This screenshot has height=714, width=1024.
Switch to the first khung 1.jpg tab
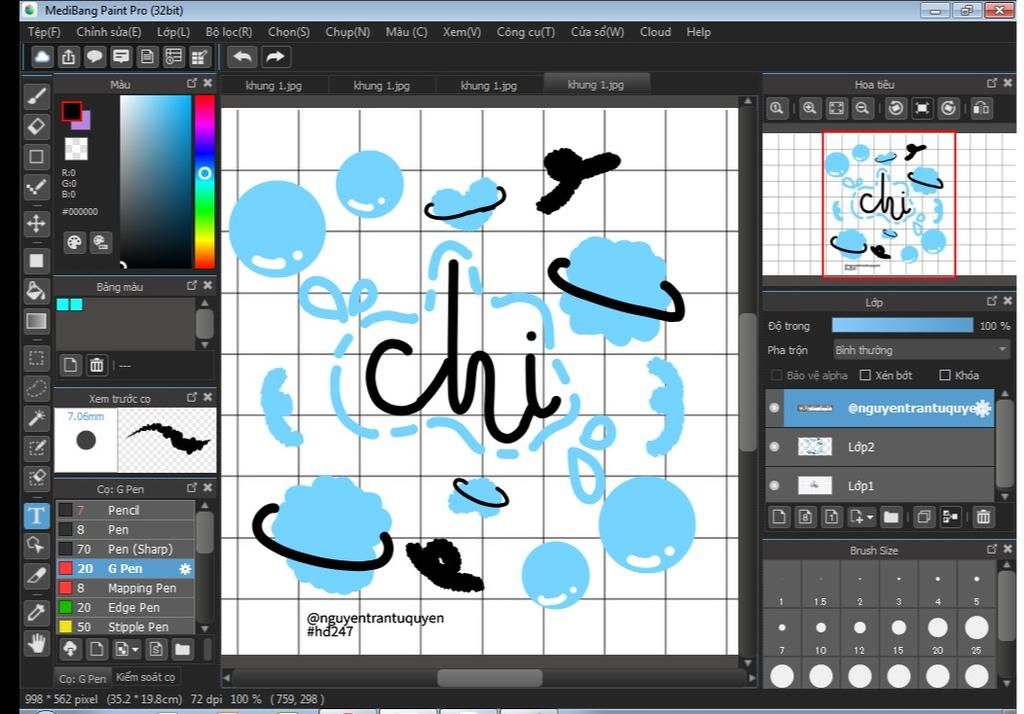pos(274,86)
